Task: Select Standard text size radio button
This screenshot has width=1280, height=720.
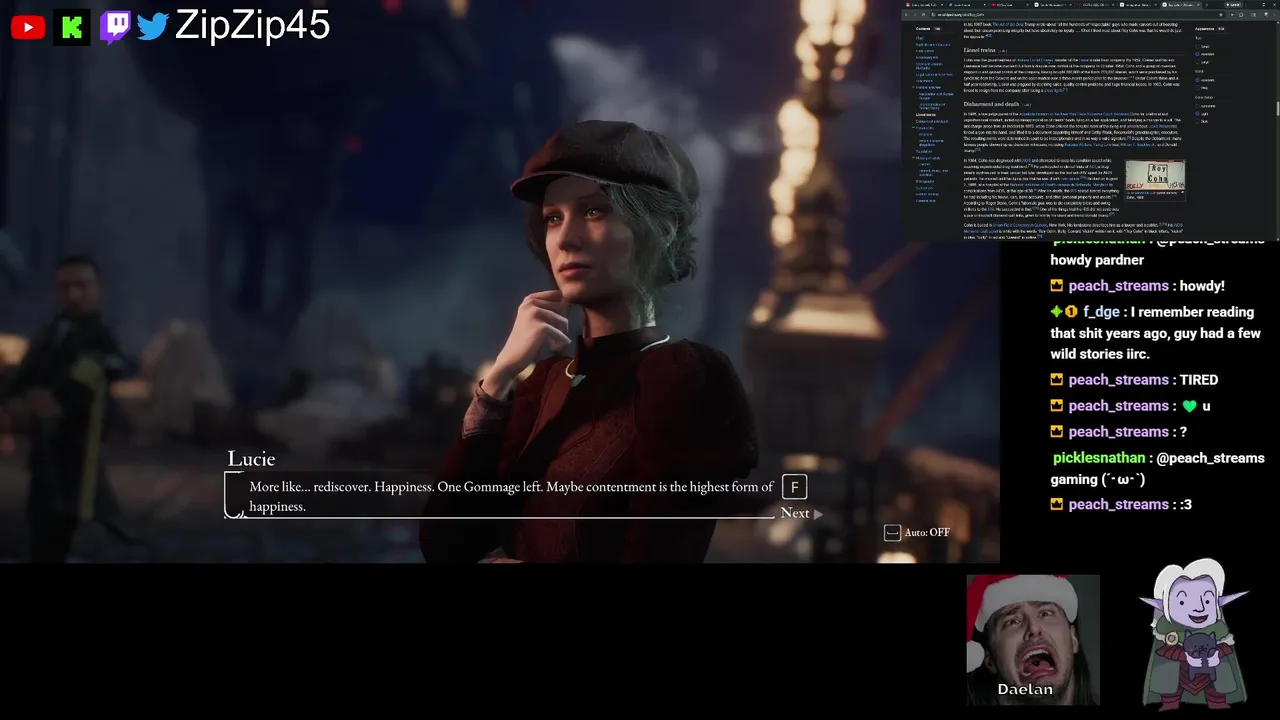Action: click(1197, 54)
